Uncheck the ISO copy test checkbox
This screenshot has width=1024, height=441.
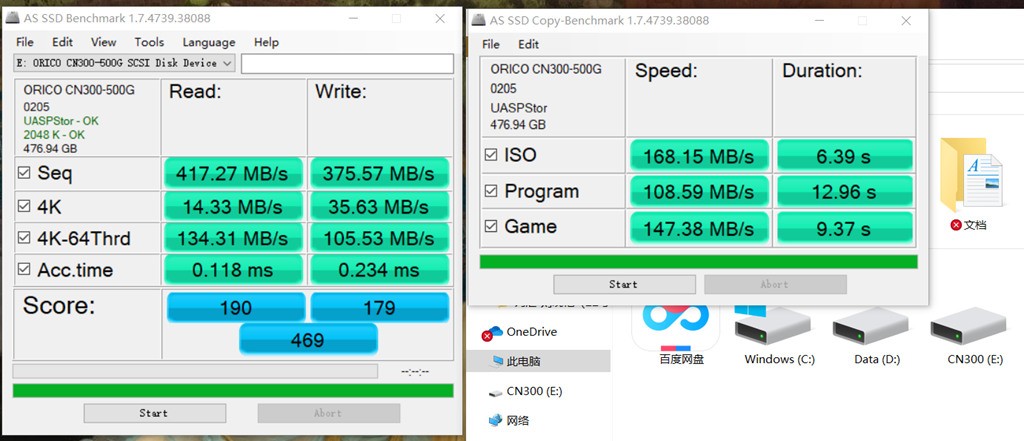point(491,155)
